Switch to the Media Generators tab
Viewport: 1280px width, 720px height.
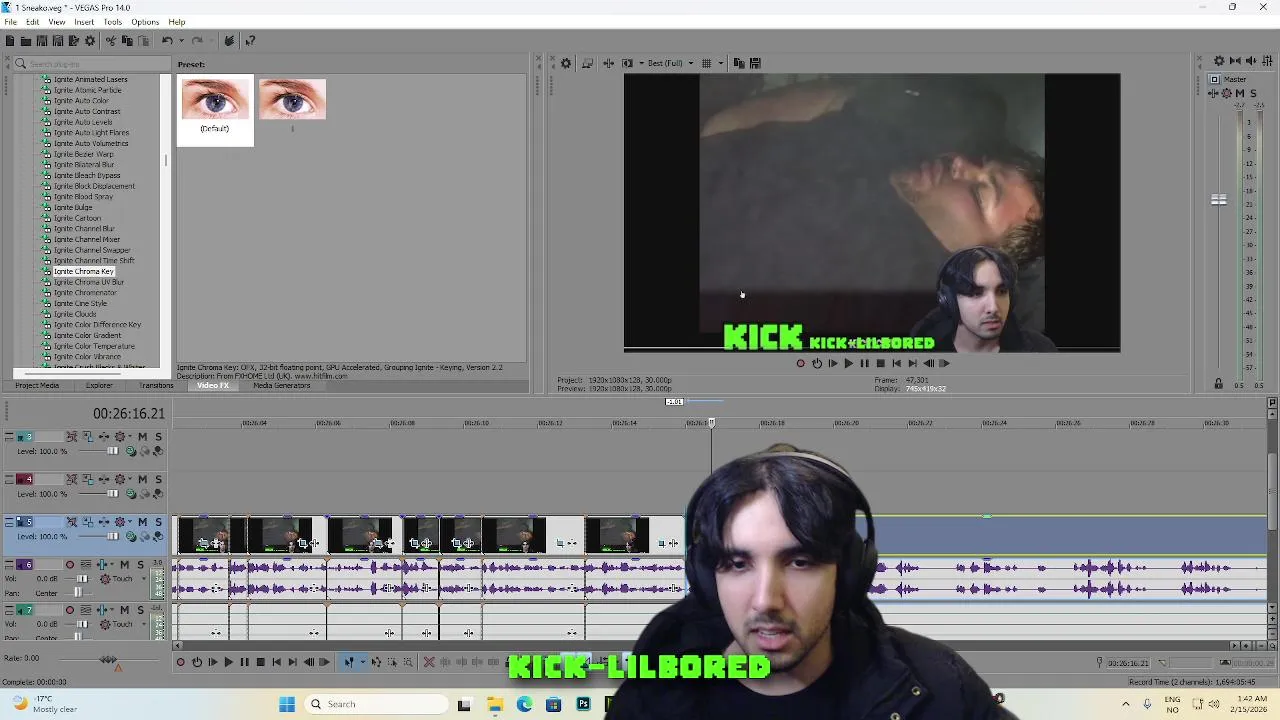point(281,386)
